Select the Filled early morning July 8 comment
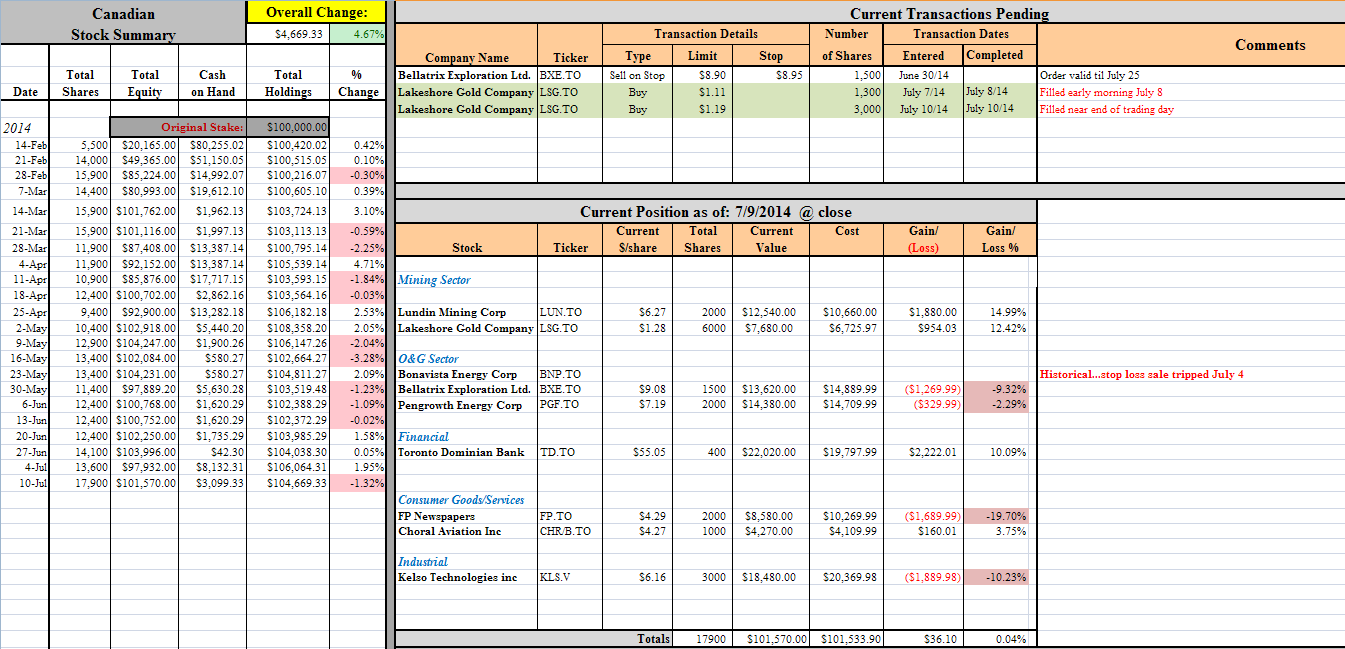Image resolution: width=1345 pixels, height=649 pixels. pyautogui.click(x=1101, y=92)
